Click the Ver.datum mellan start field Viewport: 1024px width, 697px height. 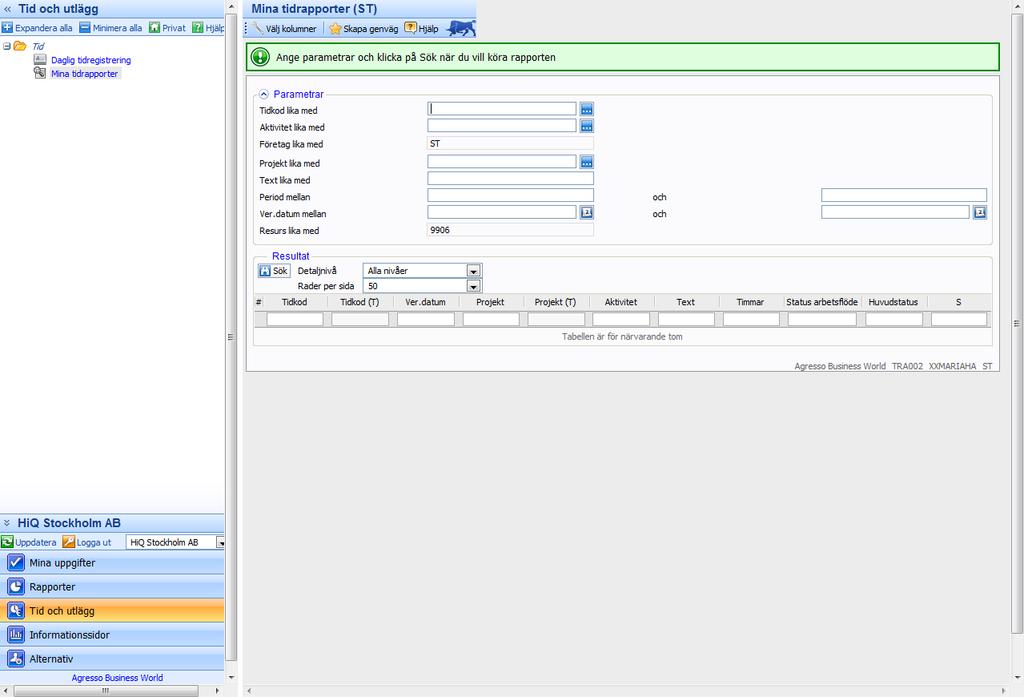tap(502, 212)
